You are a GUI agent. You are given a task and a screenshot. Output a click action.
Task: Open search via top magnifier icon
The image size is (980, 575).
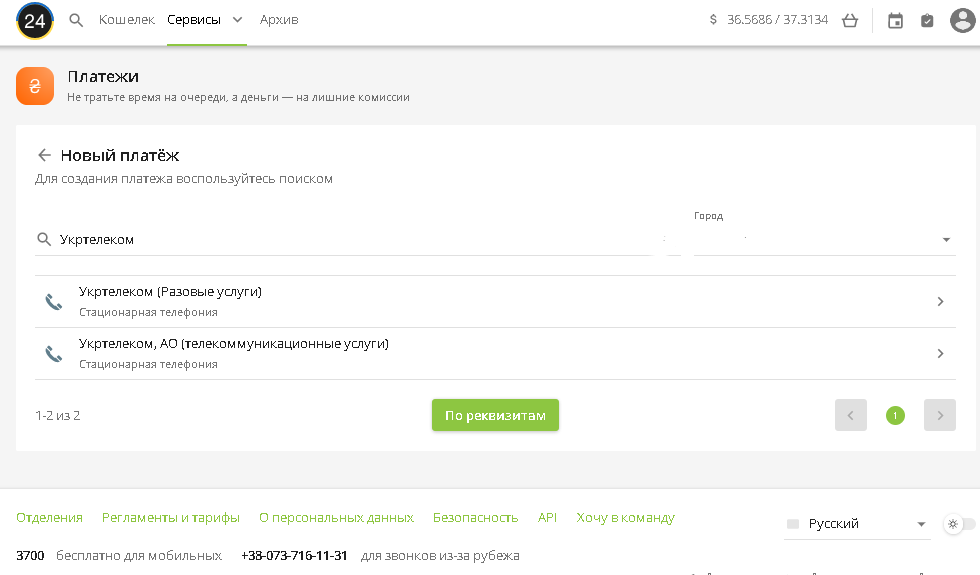(x=76, y=20)
